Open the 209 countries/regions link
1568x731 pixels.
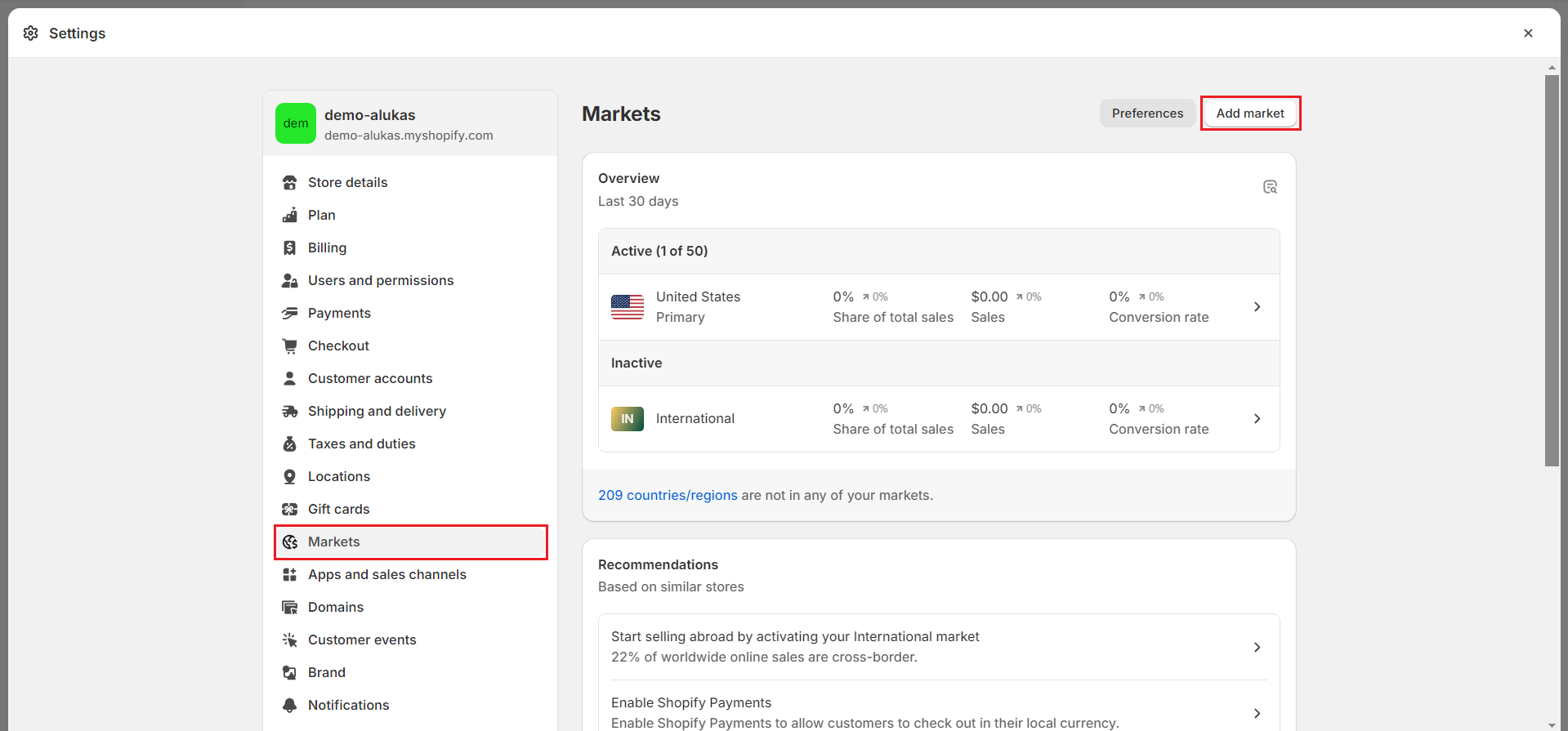pyautogui.click(x=668, y=496)
